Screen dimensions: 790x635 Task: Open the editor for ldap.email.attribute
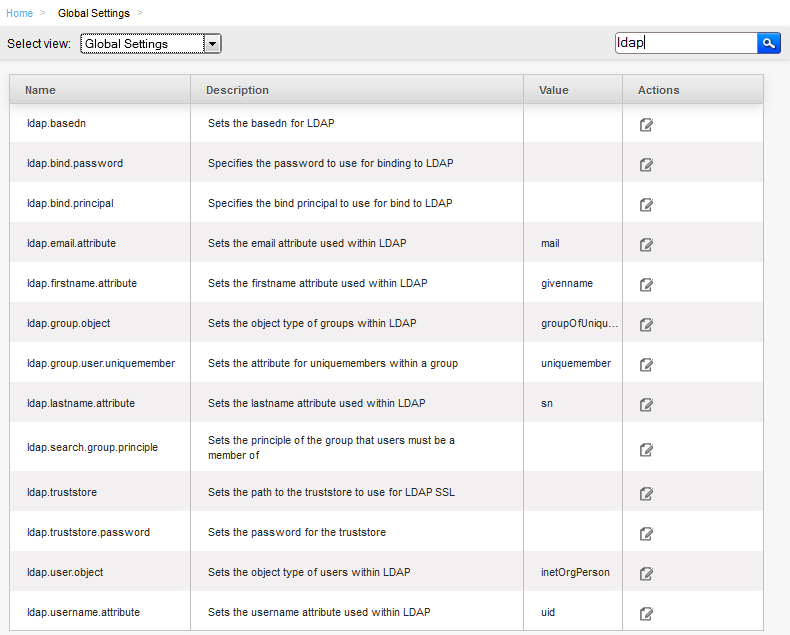pyautogui.click(x=646, y=244)
